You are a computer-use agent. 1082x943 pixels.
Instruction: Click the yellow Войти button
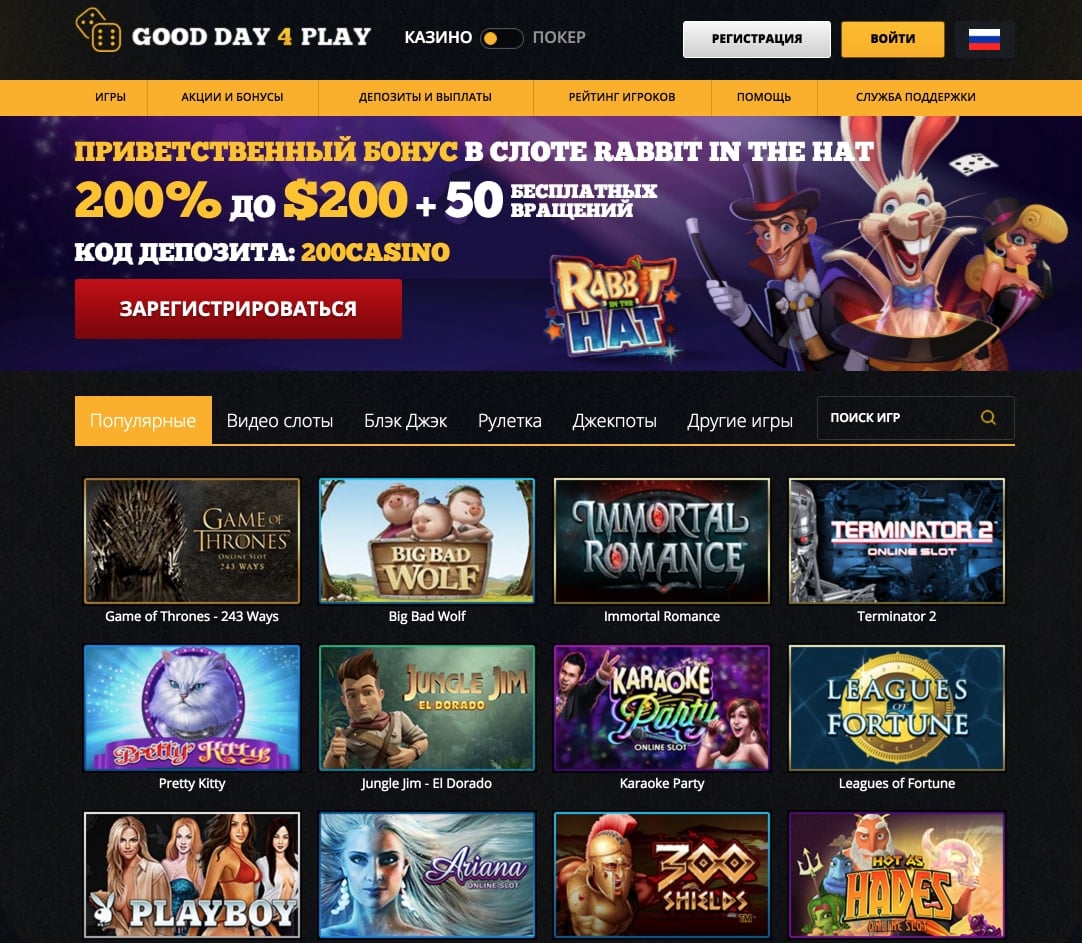893,39
